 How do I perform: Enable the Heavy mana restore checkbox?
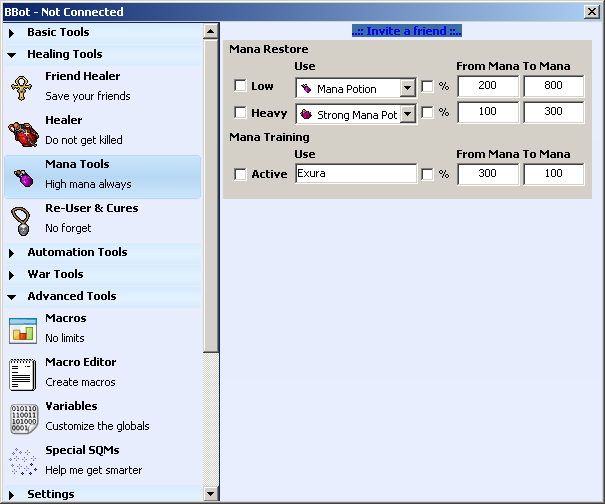tap(240, 113)
